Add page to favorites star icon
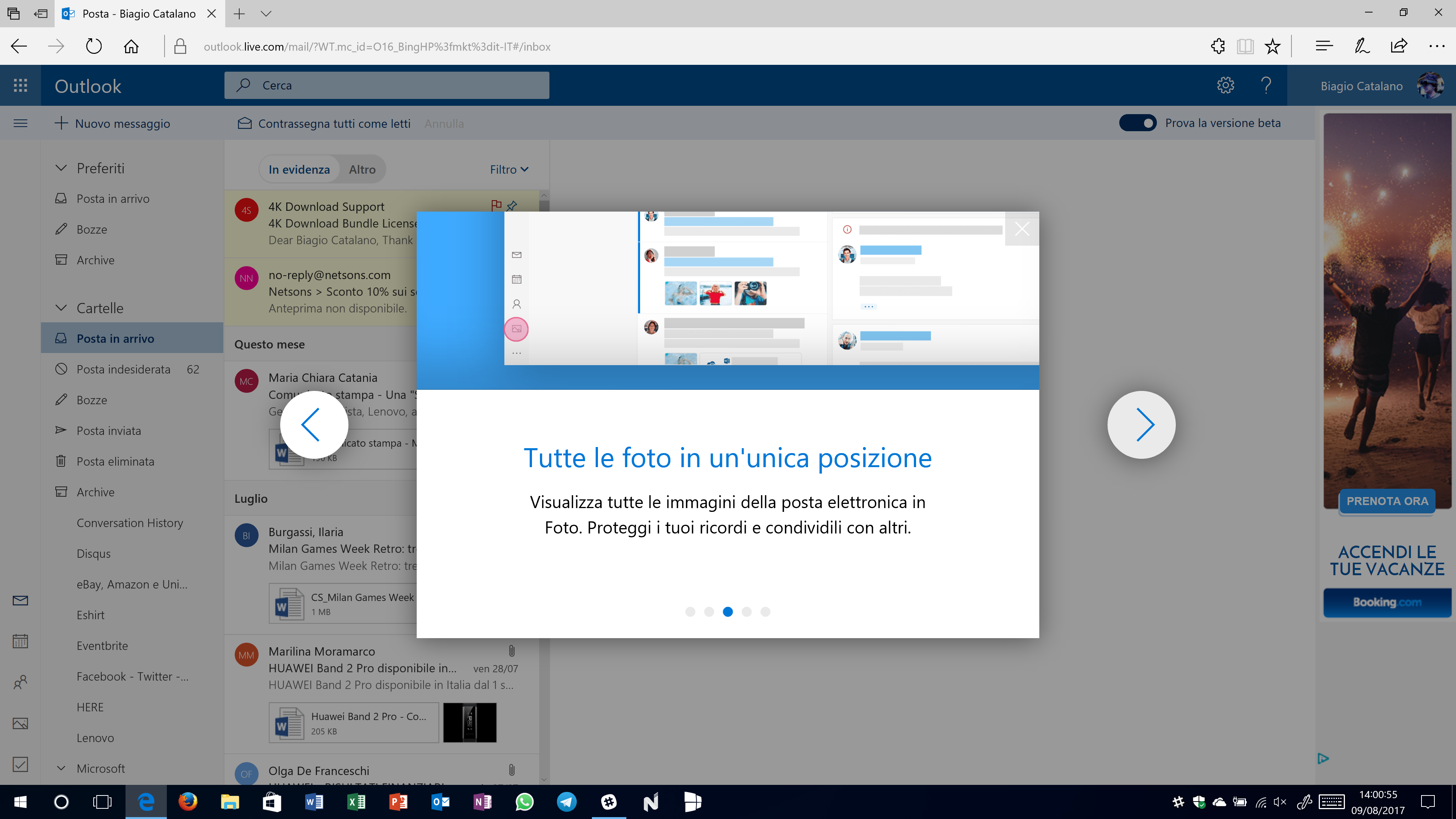Screen dimensions: 1456x819 click(1272, 46)
